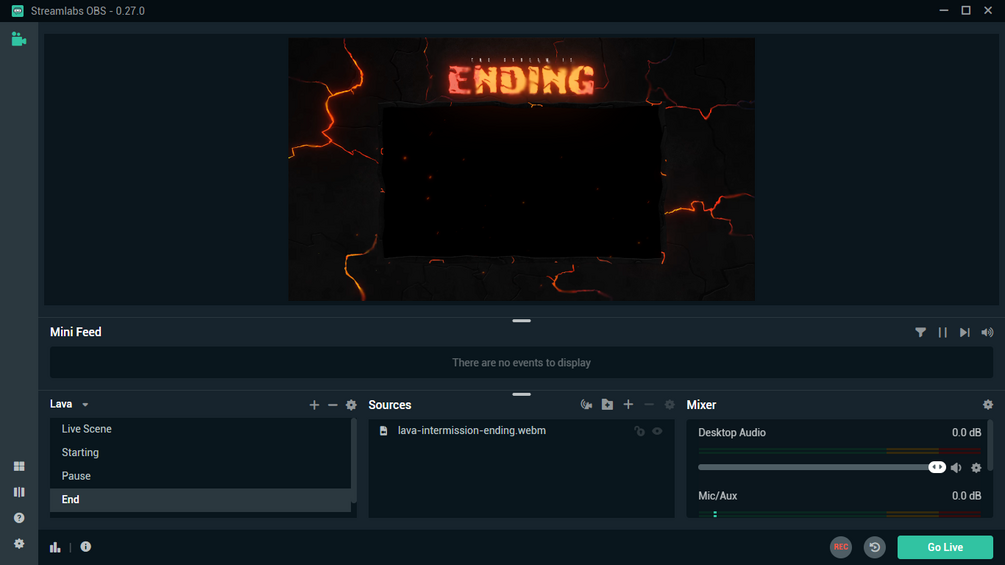The height and width of the screenshot is (565, 1005).
Task: Click the Sources panel heading
Action: pos(390,405)
